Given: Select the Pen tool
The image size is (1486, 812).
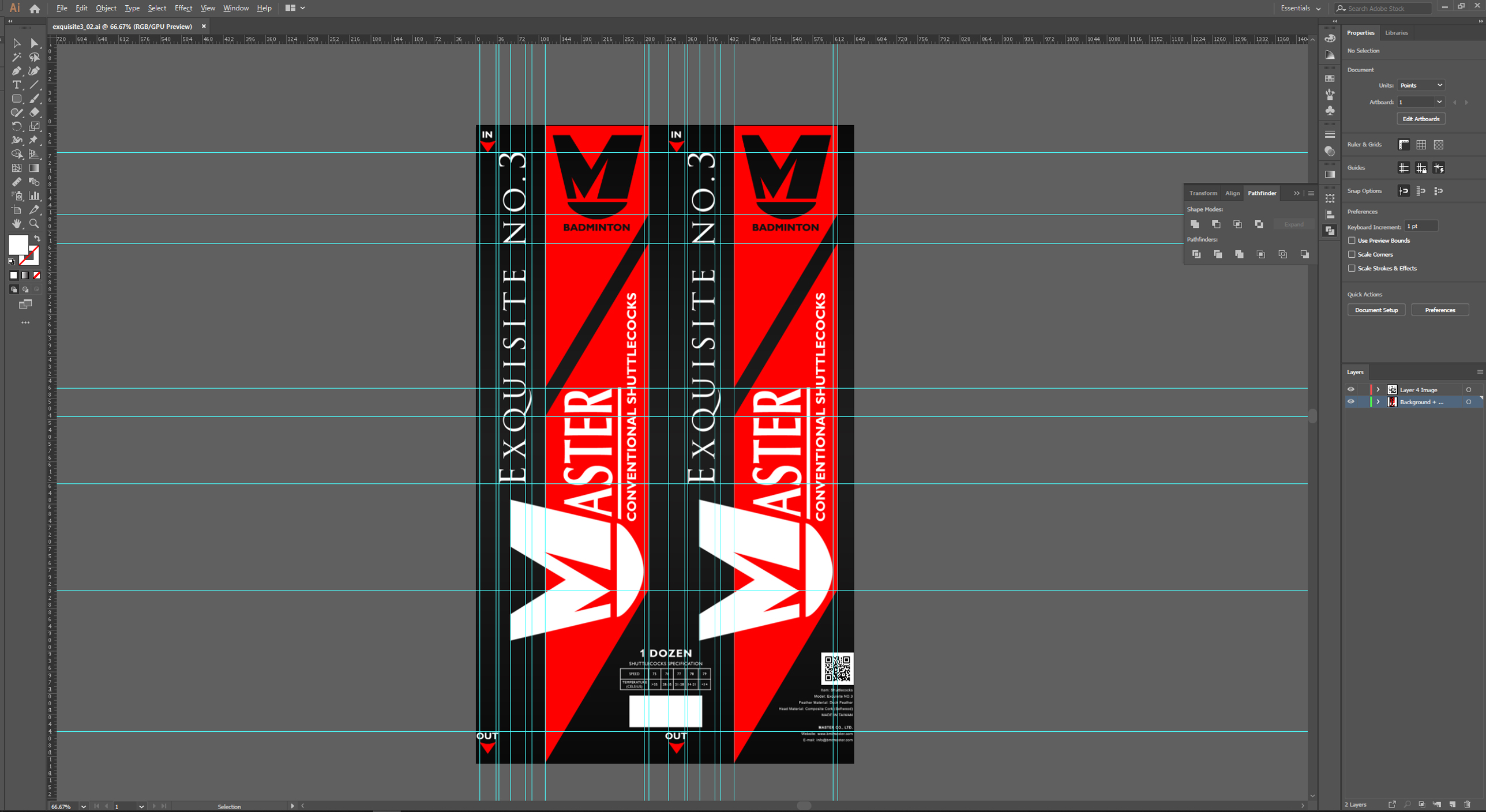Looking at the screenshot, I should [x=17, y=71].
